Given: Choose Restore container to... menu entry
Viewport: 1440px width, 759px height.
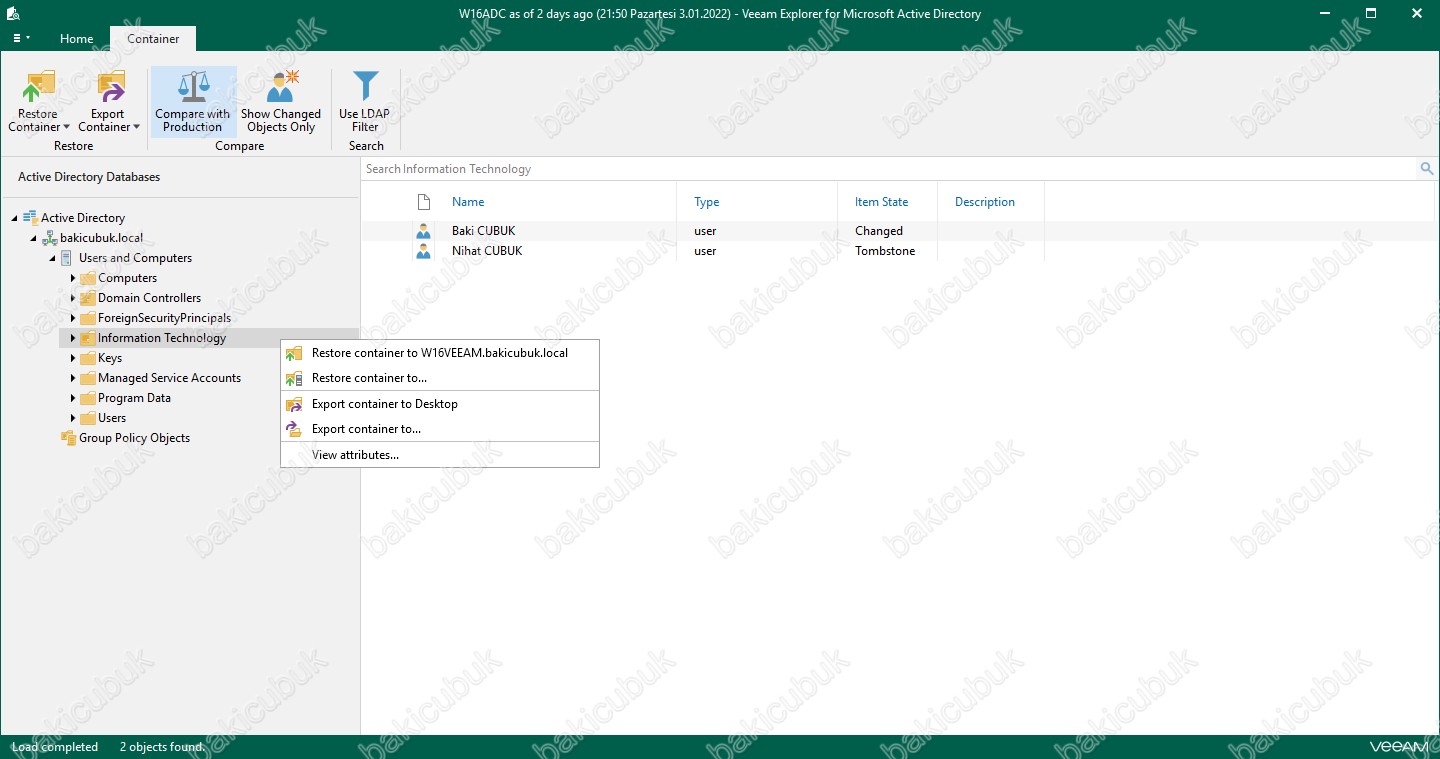Looking at the screenshot, I should [440, 378].
